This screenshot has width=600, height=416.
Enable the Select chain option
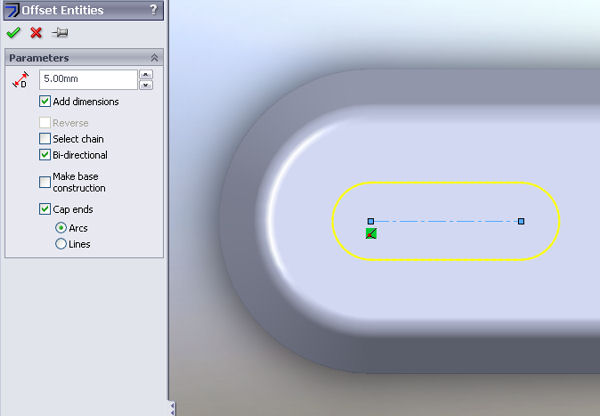click(x=44, y=139)
